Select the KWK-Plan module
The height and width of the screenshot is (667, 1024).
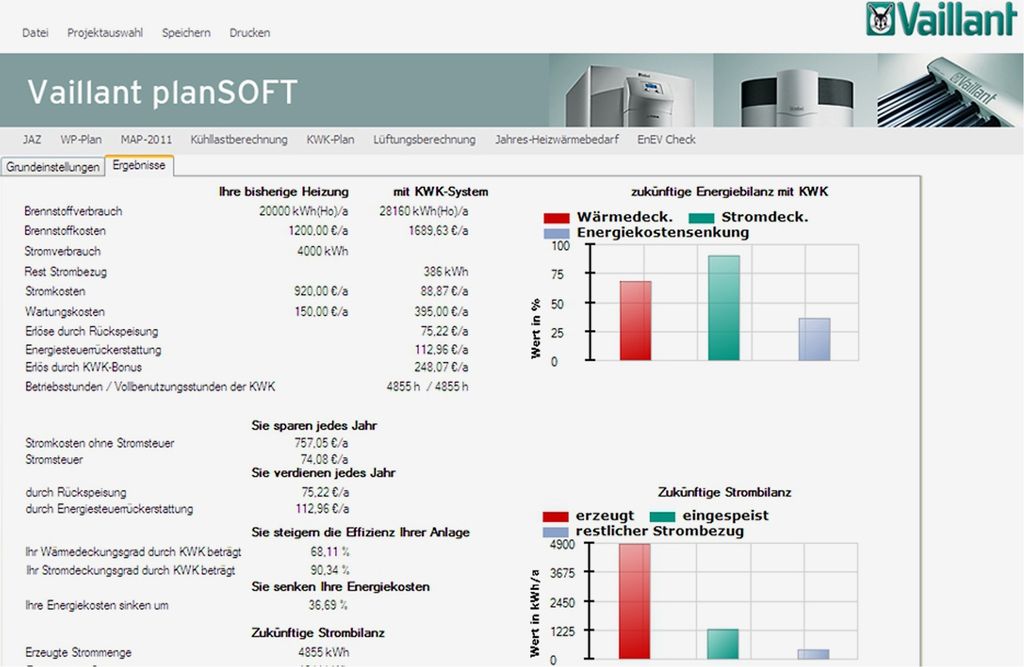330,140
